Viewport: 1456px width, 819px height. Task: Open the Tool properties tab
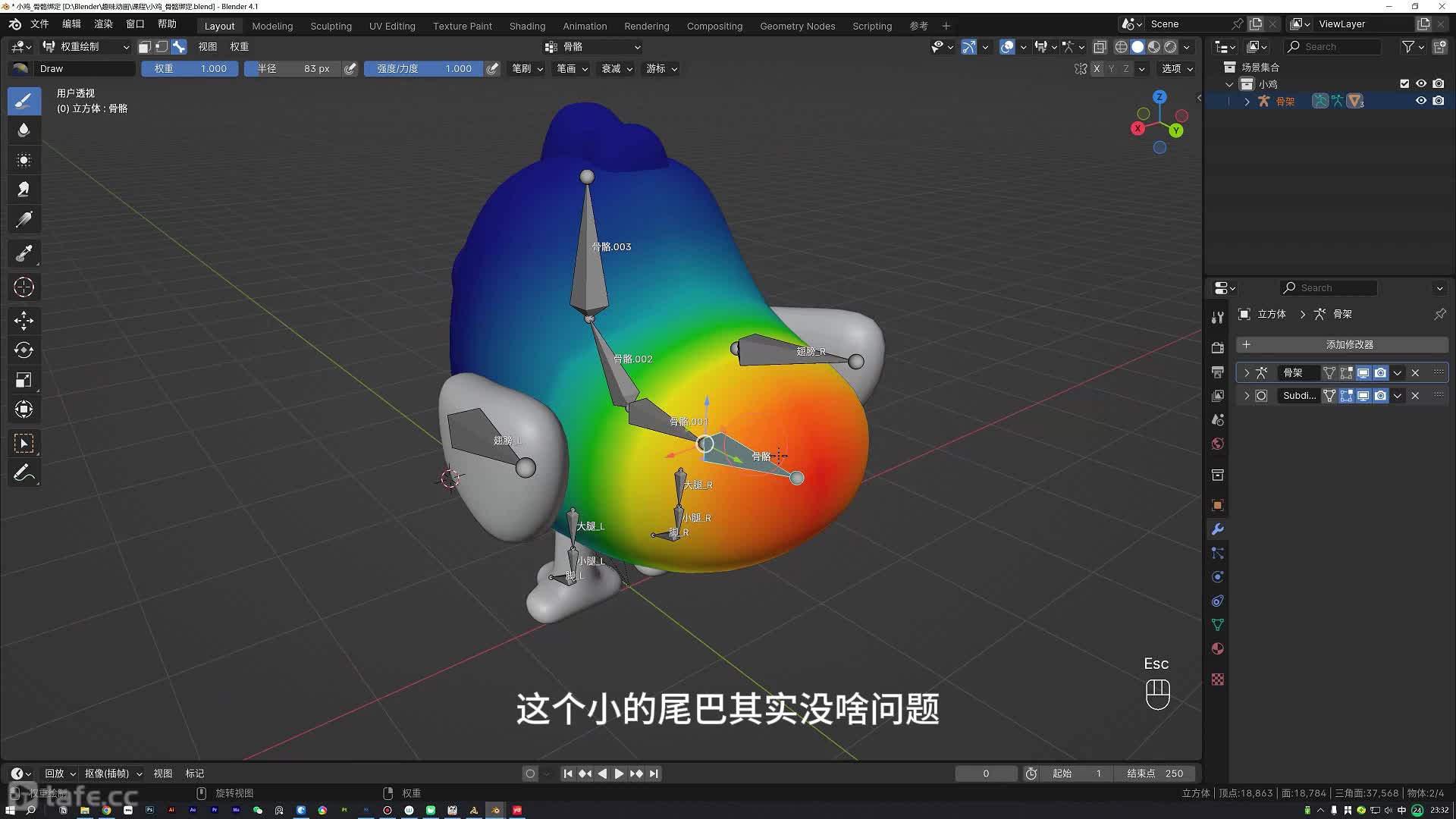click(x=1217, y=317)
